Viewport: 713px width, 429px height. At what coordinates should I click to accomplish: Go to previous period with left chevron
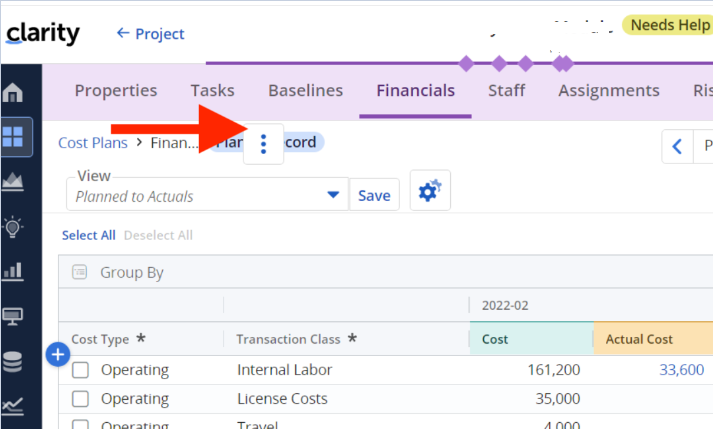pos(677,146)
